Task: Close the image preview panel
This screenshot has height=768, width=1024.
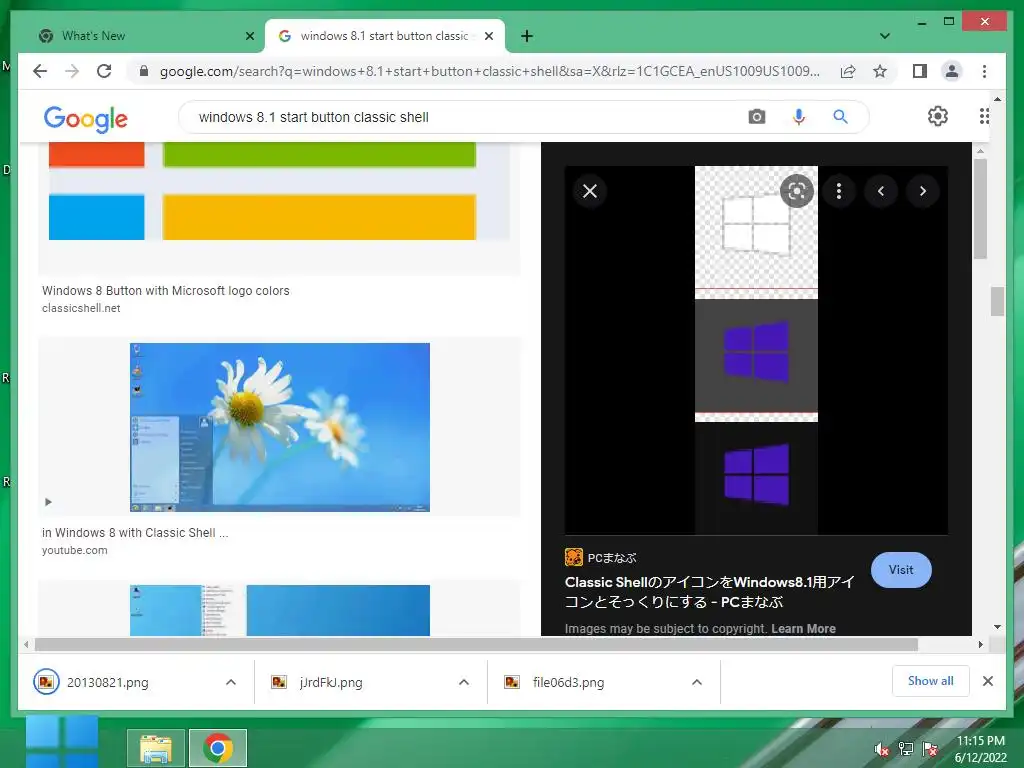Action: (x=590, y=191)
